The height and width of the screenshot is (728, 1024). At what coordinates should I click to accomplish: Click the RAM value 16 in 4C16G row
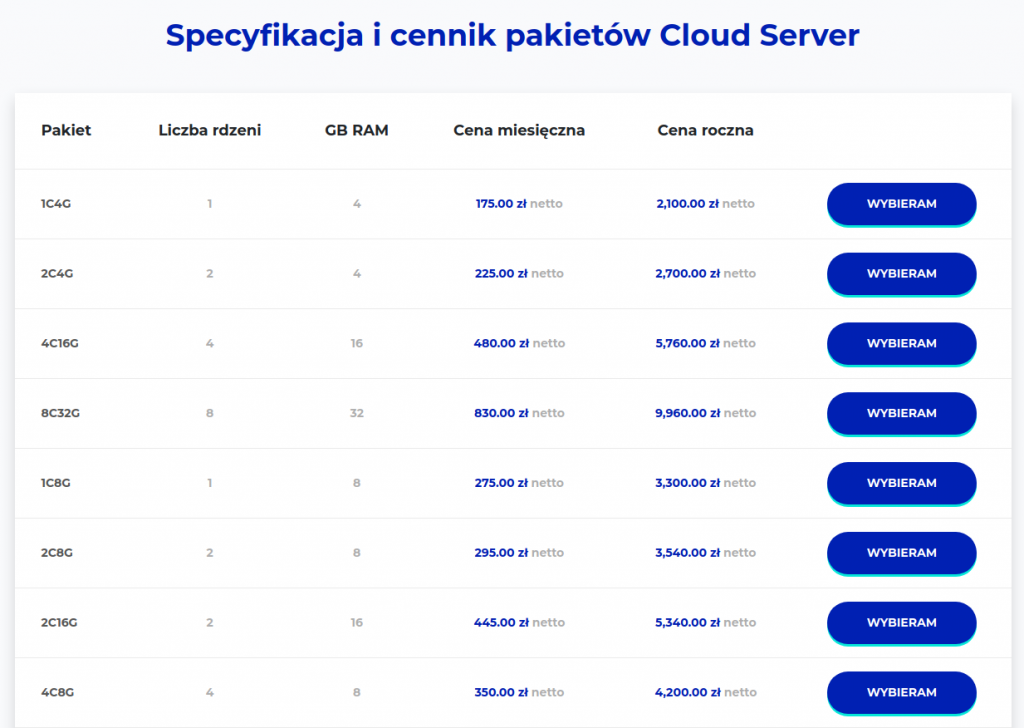(x=357, y=343)
